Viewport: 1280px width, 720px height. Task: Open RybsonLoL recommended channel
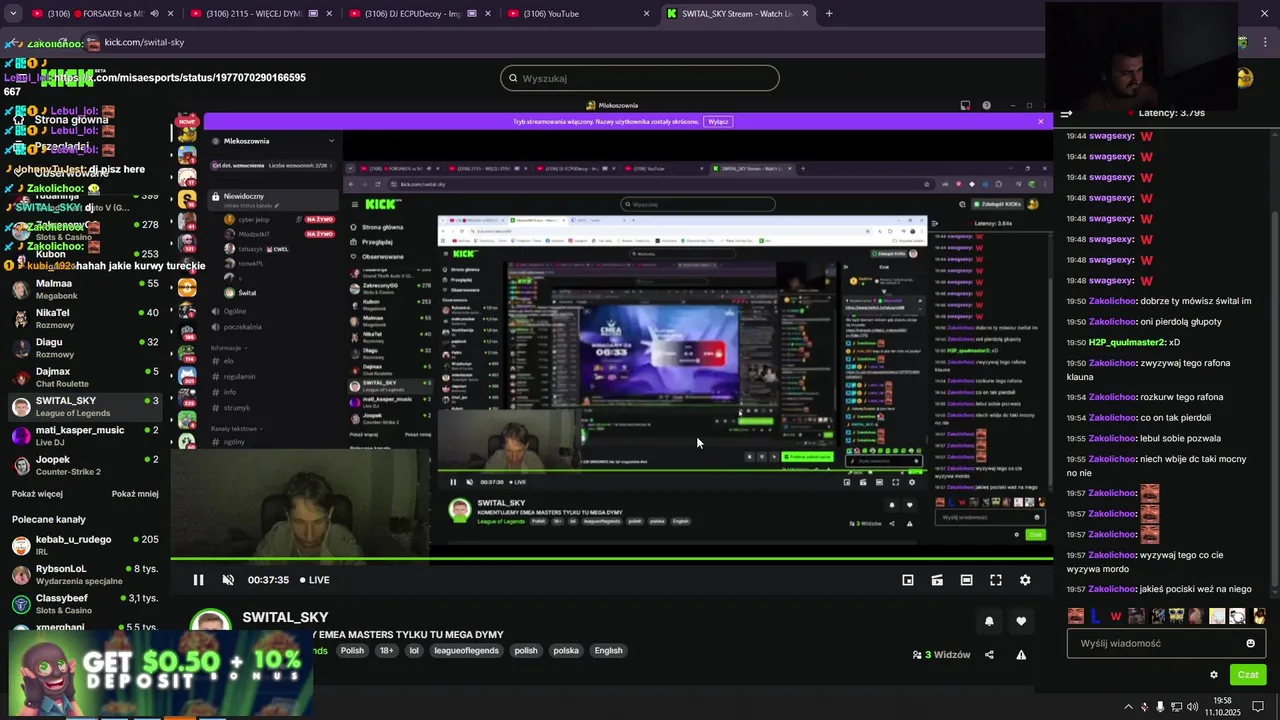pos(85,575)
